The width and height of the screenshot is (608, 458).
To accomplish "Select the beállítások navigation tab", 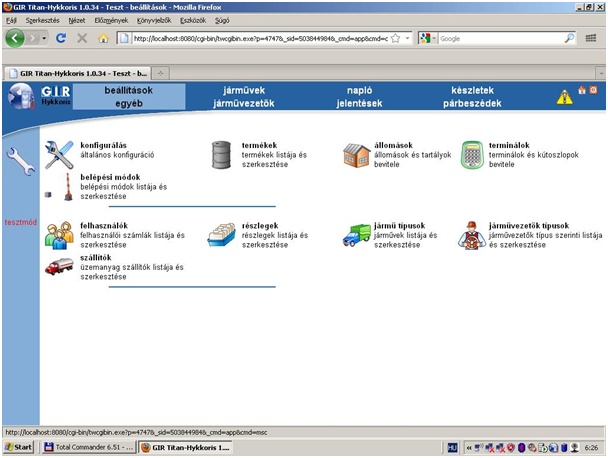I will click(x=129, y=90).
